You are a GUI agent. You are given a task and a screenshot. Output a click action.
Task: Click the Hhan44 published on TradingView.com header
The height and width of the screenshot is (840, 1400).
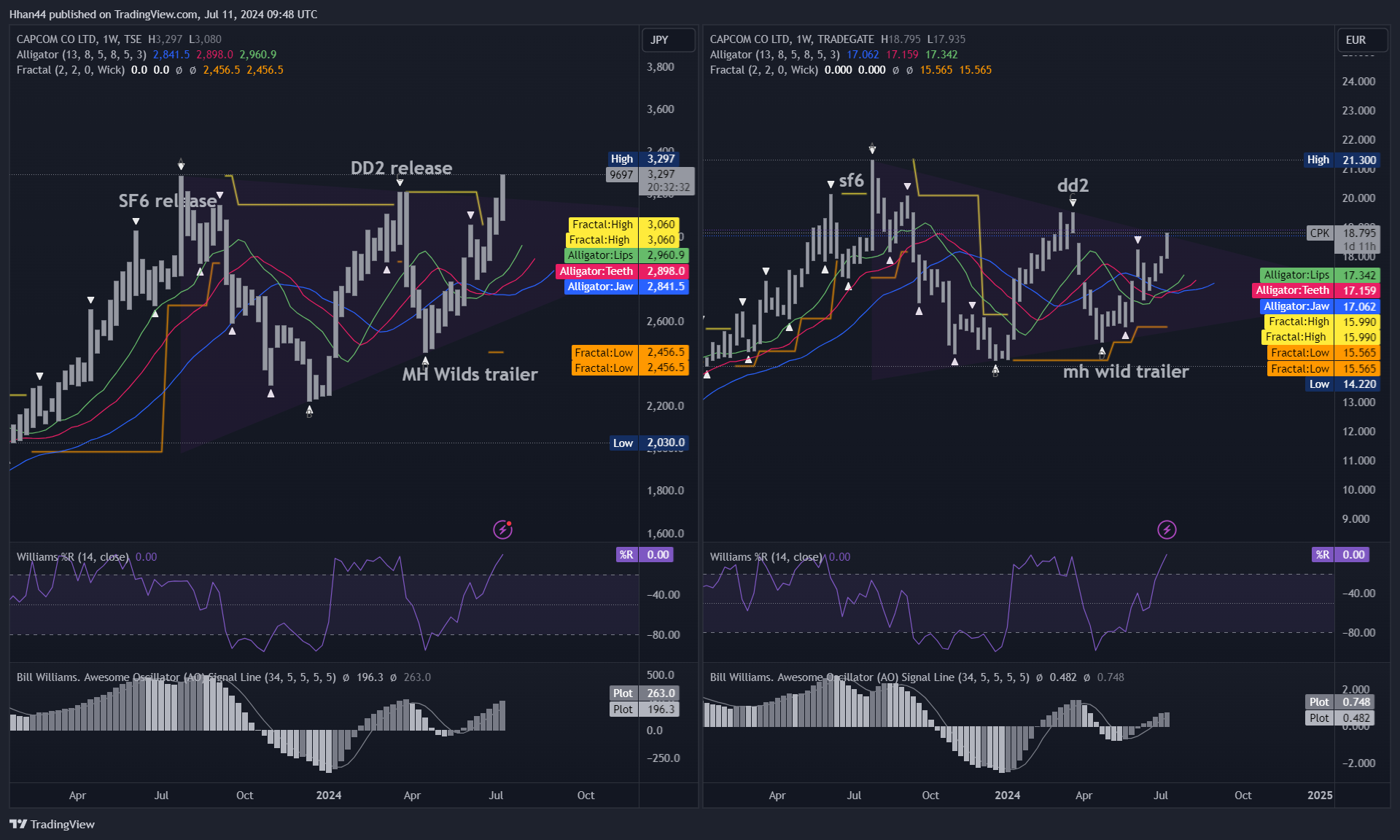(x=163, y=14)
